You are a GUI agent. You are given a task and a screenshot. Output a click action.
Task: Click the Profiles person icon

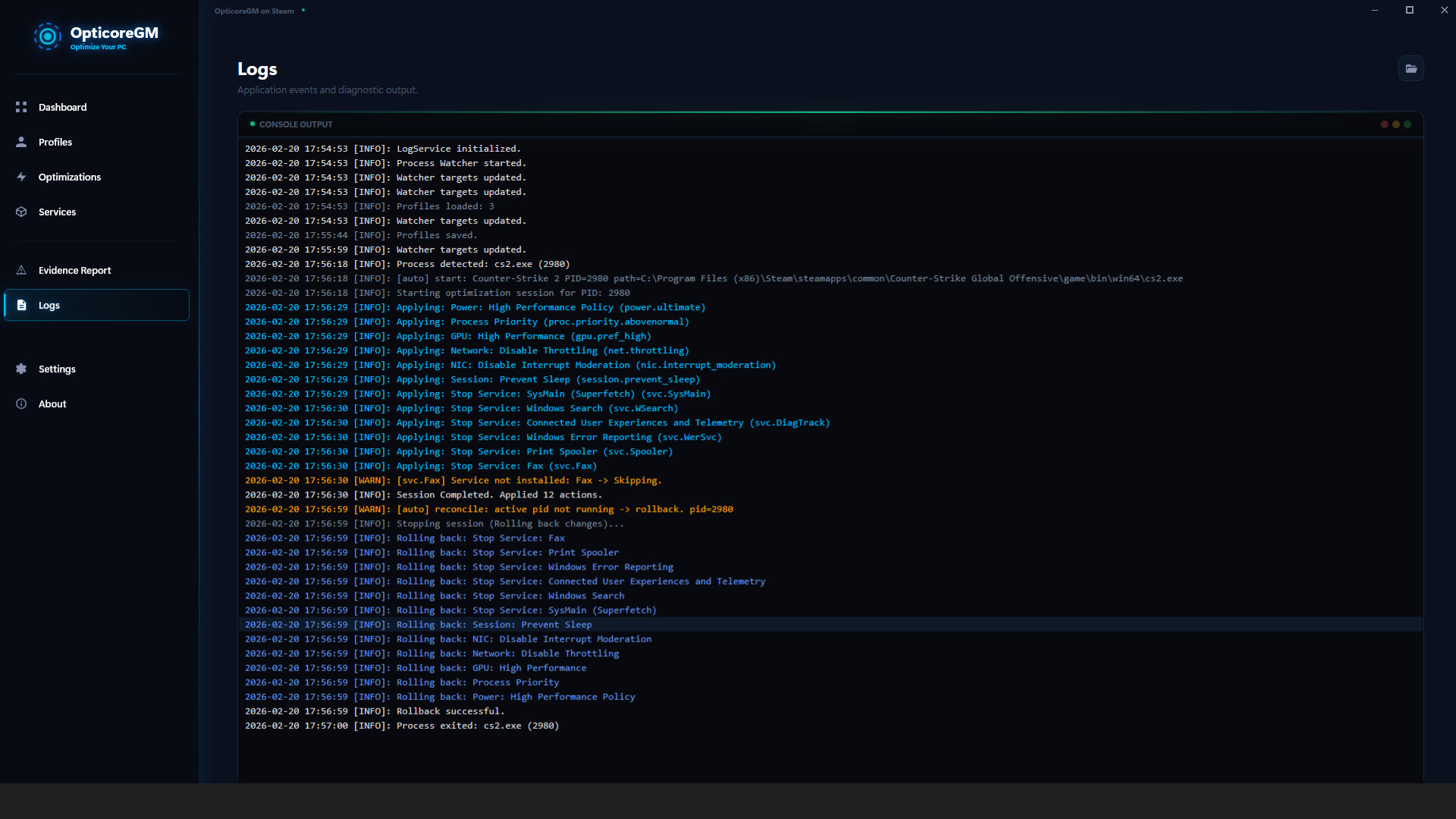click(21, 142)
